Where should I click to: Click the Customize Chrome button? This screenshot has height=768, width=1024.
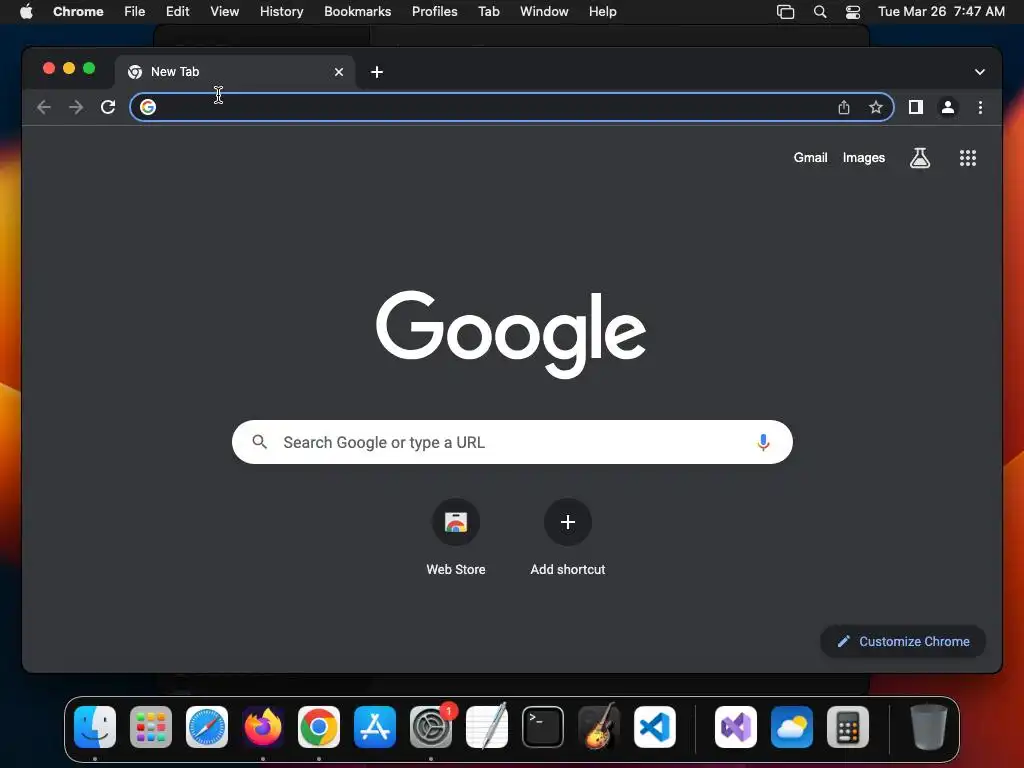point(903,641)
